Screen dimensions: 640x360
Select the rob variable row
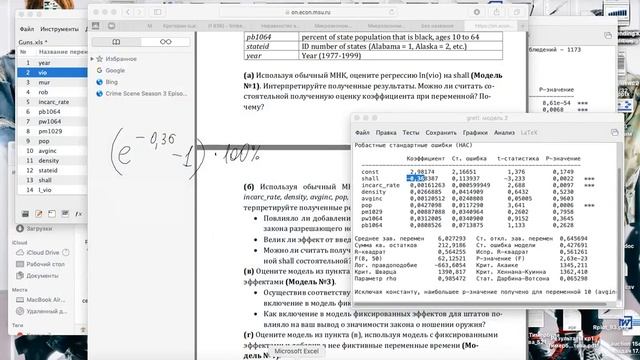click(52, 92)
